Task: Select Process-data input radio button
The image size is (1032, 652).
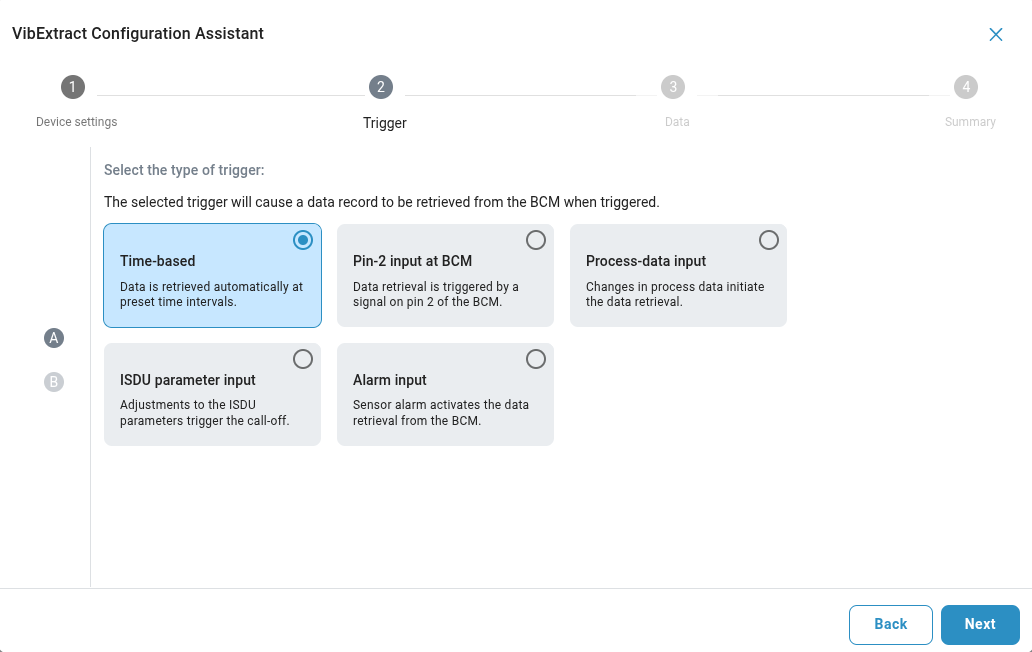Action: click(x=769, y=240)
